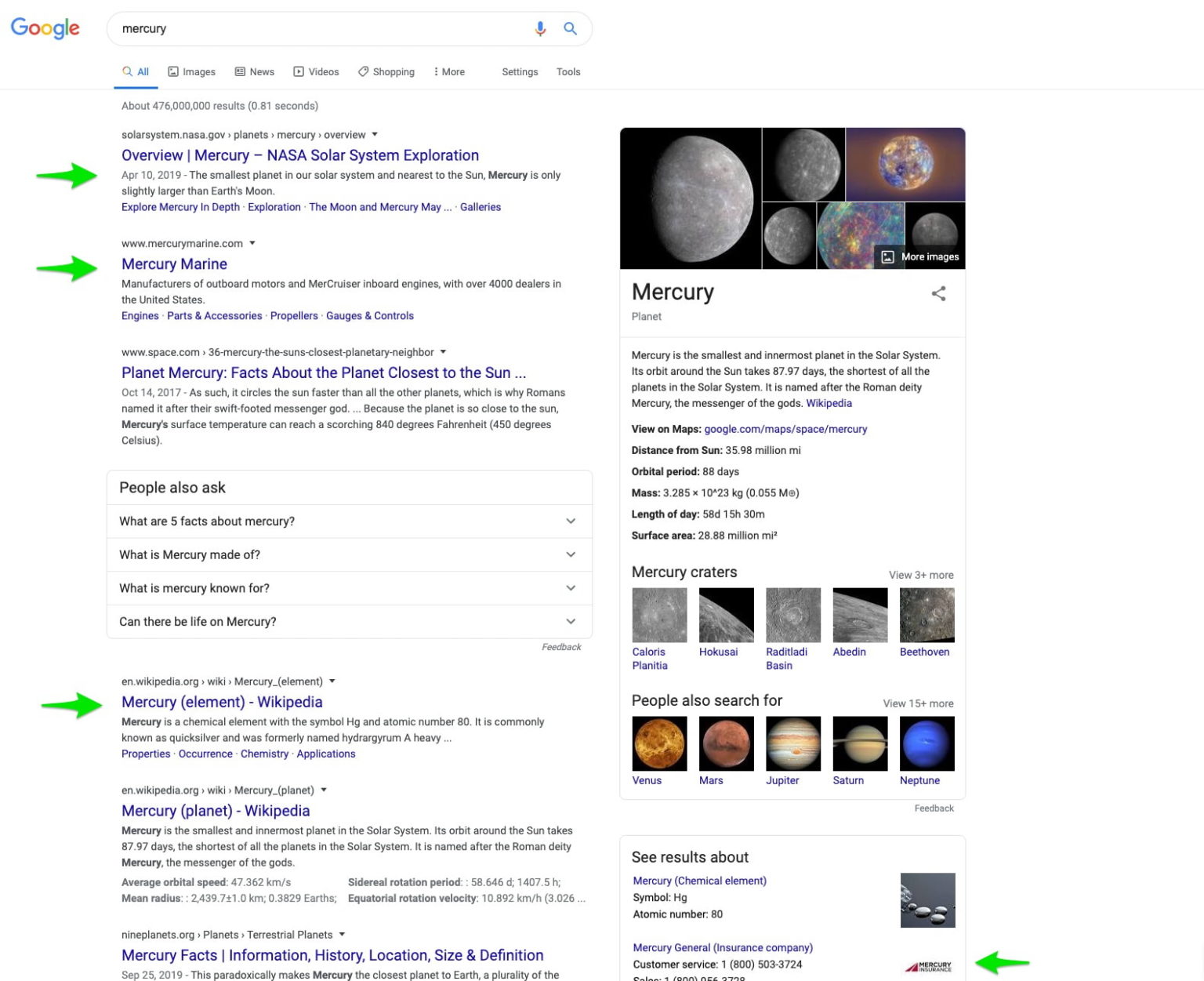Click the Shopping tag icon

tap(363, 71)
